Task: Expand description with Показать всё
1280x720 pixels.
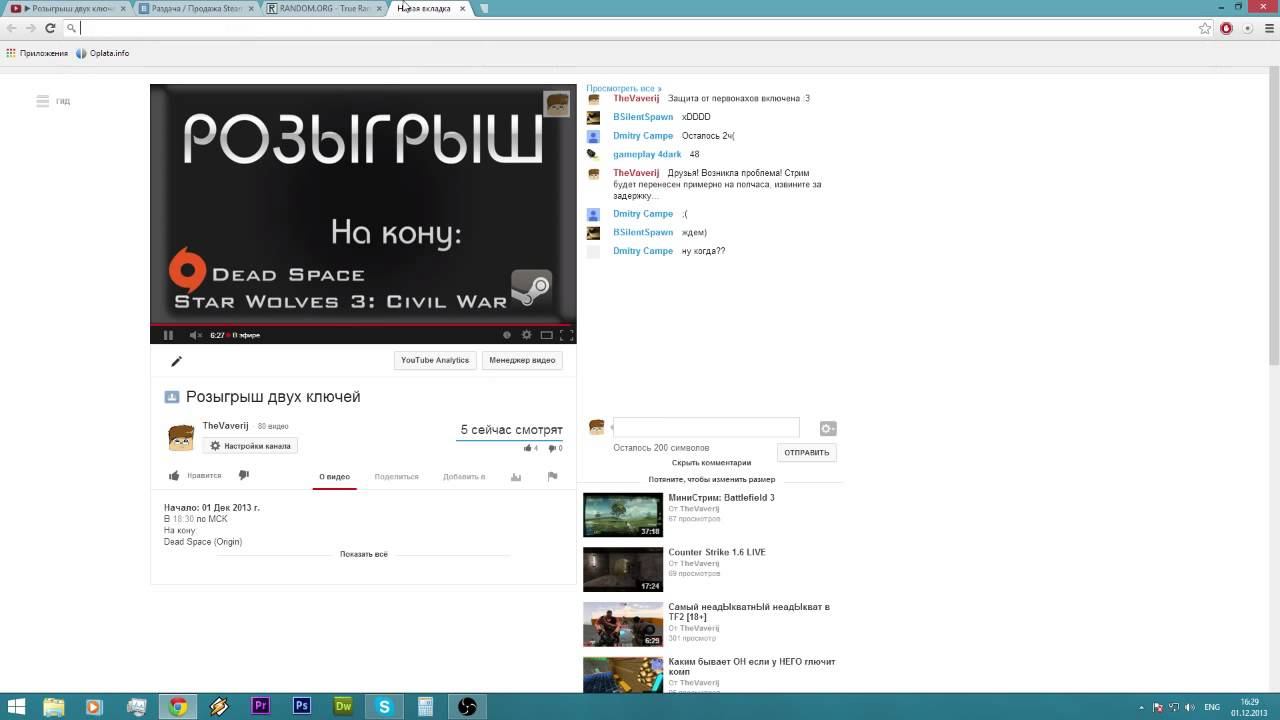Action: click(x=364, y=554)
